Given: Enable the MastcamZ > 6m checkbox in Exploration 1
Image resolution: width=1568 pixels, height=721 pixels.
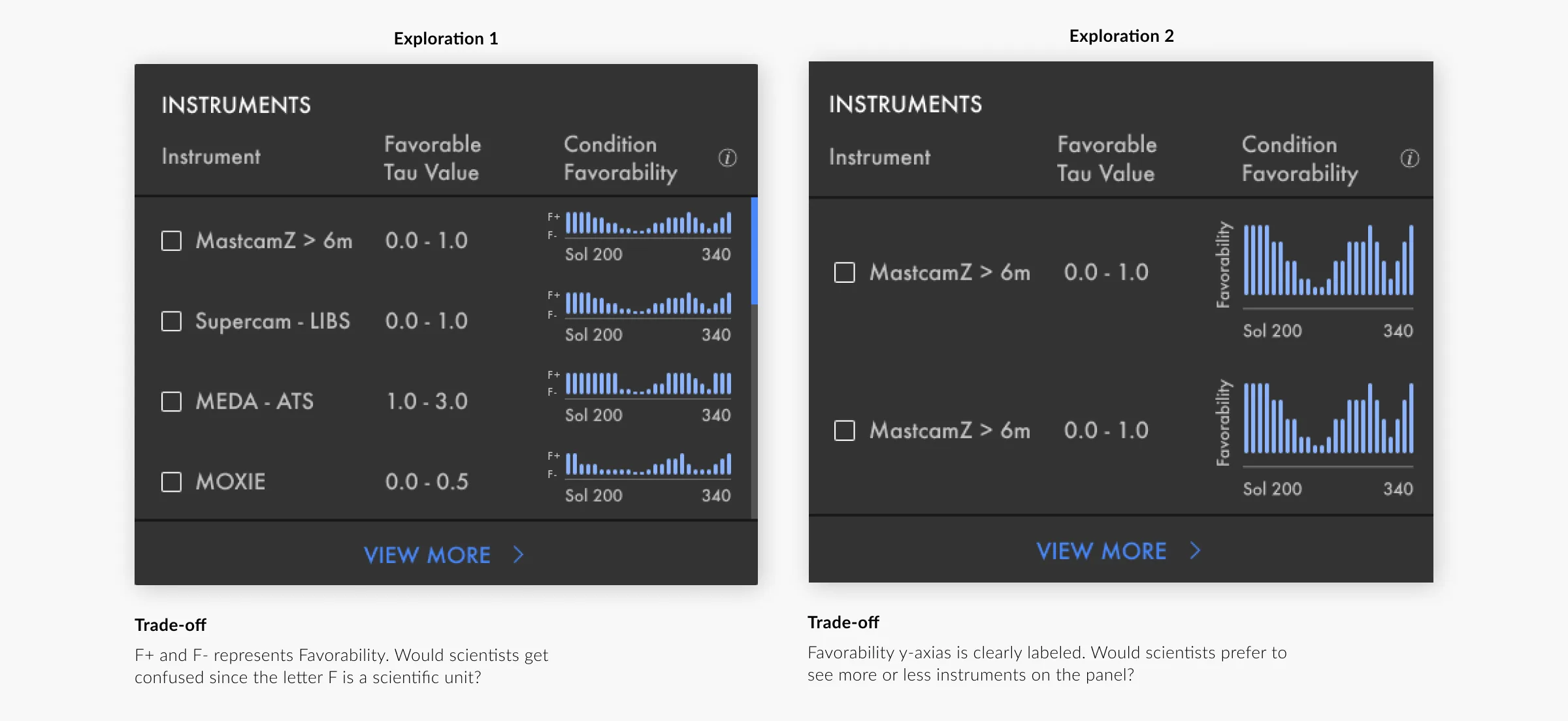Looking at the screenshot, I should pos(171,241).
